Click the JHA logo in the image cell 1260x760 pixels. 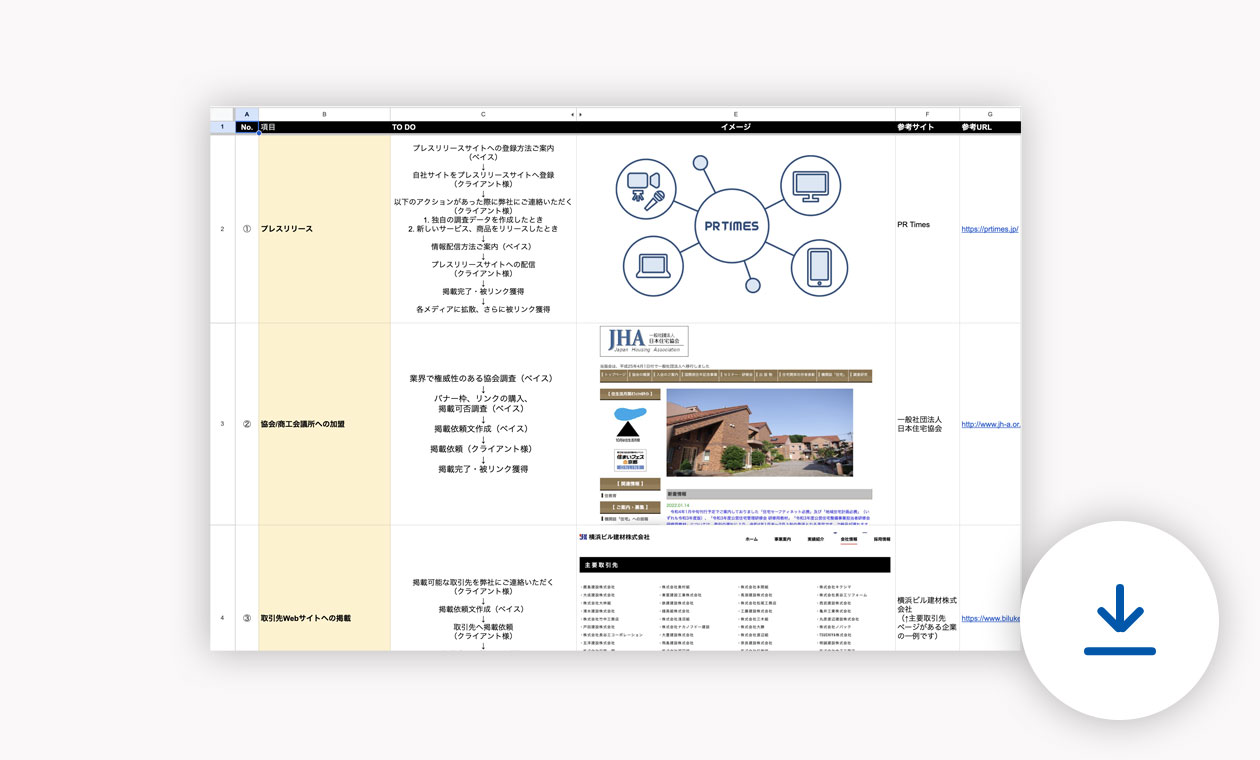pos(644,341)
